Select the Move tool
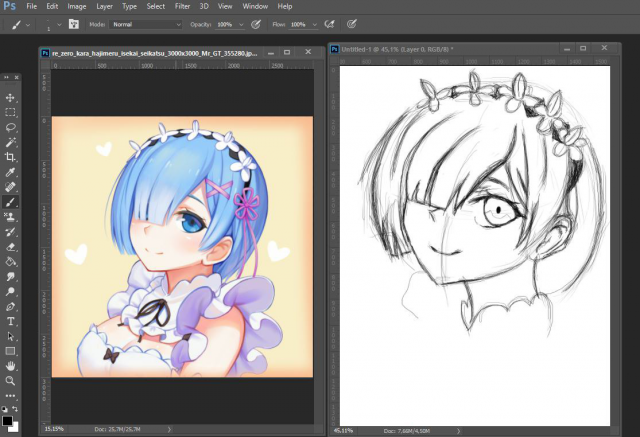 (x=10, y=98)
